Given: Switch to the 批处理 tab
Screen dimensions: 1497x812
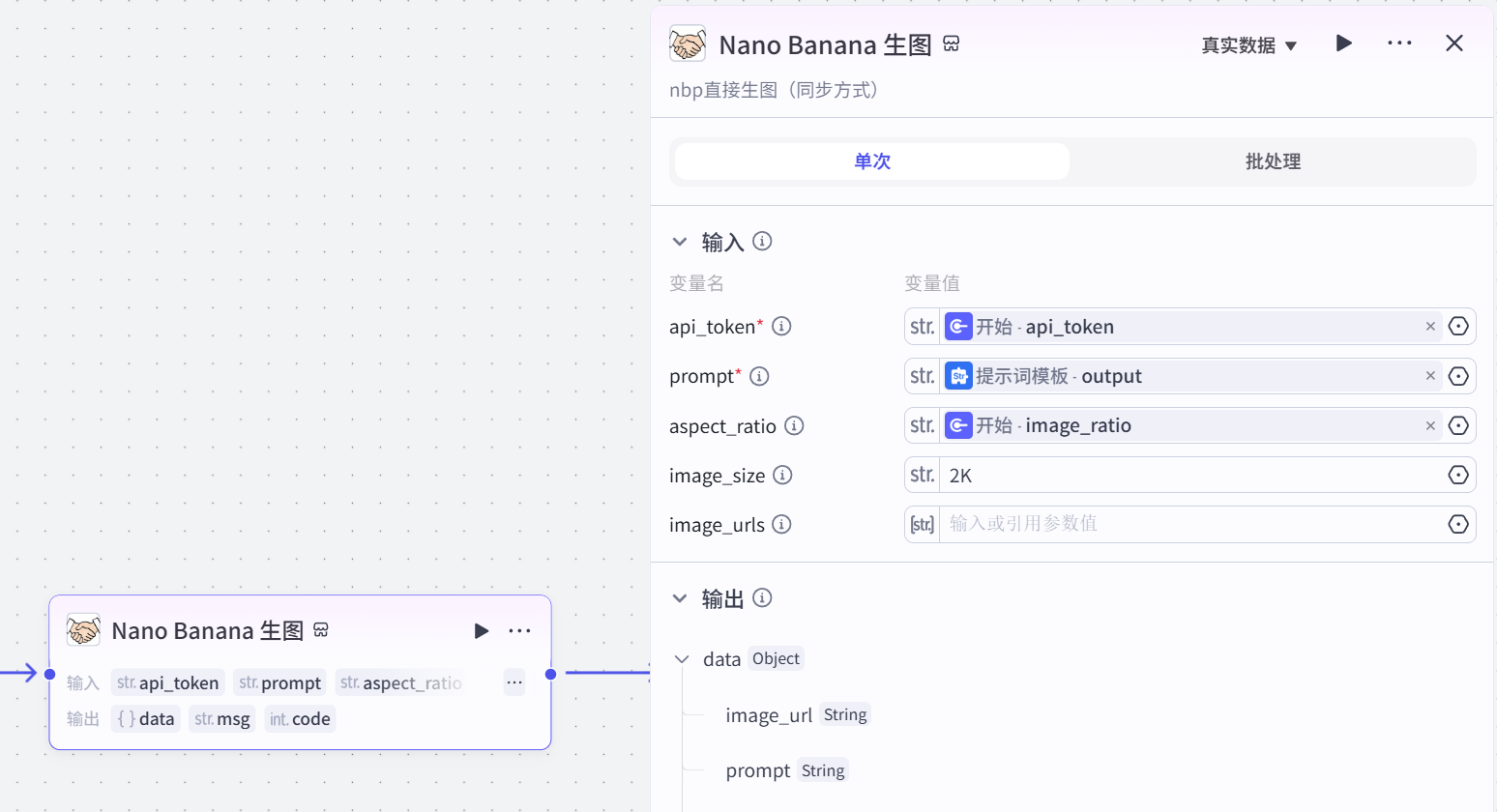Looking at the screenshot, I should coord(1273,161).
